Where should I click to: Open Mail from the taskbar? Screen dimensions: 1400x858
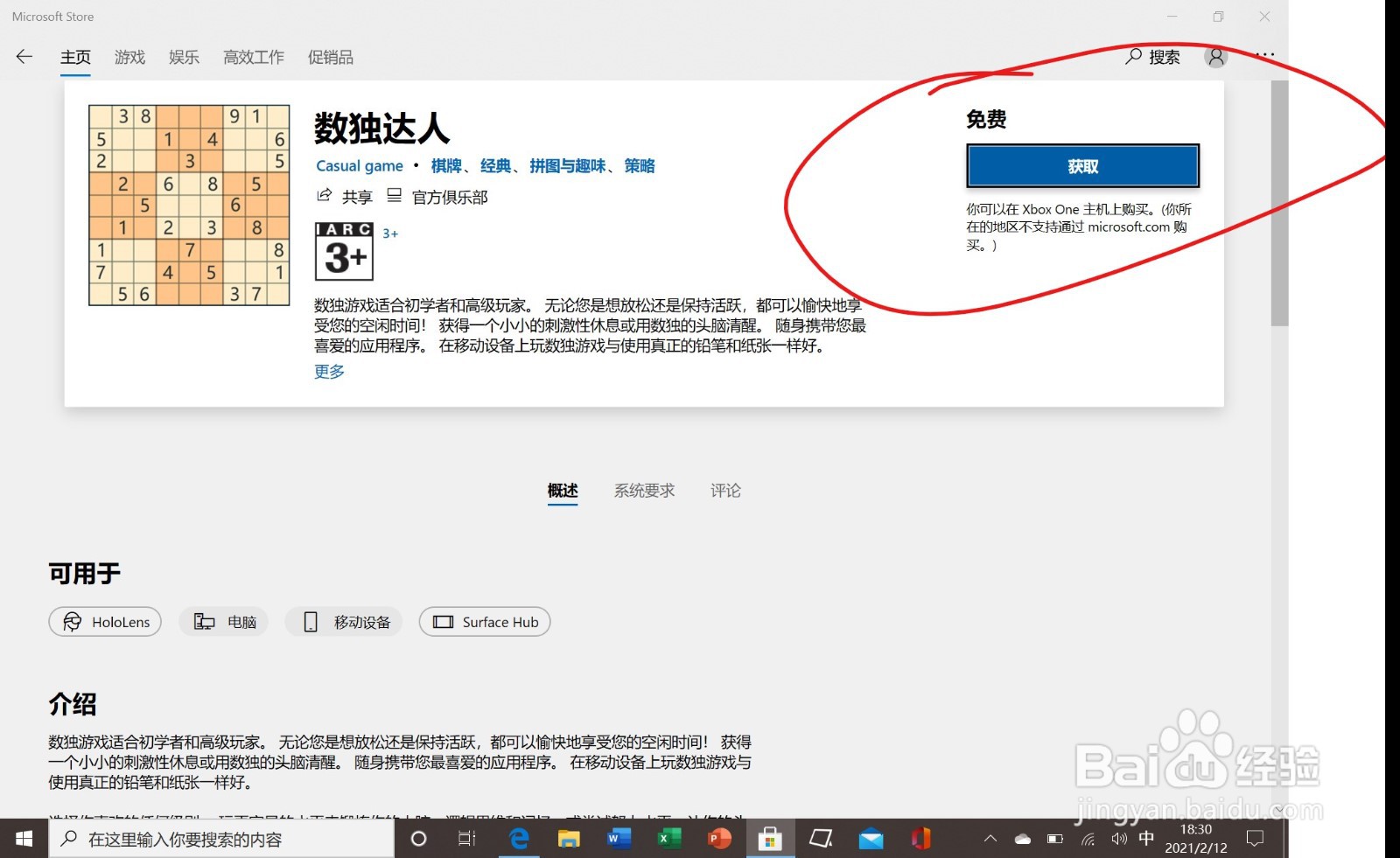tap(871, 839)
